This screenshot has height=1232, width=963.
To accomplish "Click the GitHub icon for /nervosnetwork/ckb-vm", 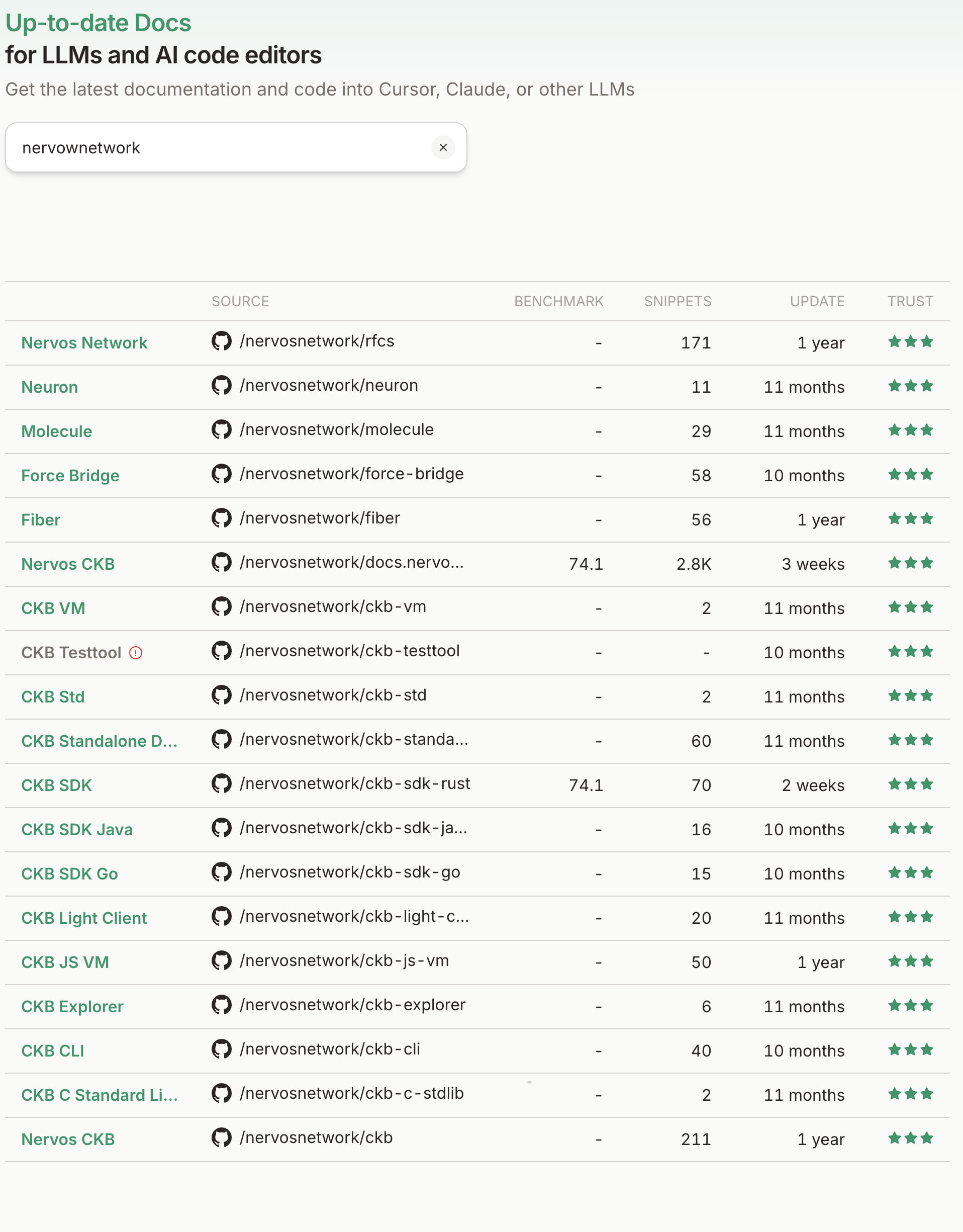I will pyautogui.click(x=222, y=606).
